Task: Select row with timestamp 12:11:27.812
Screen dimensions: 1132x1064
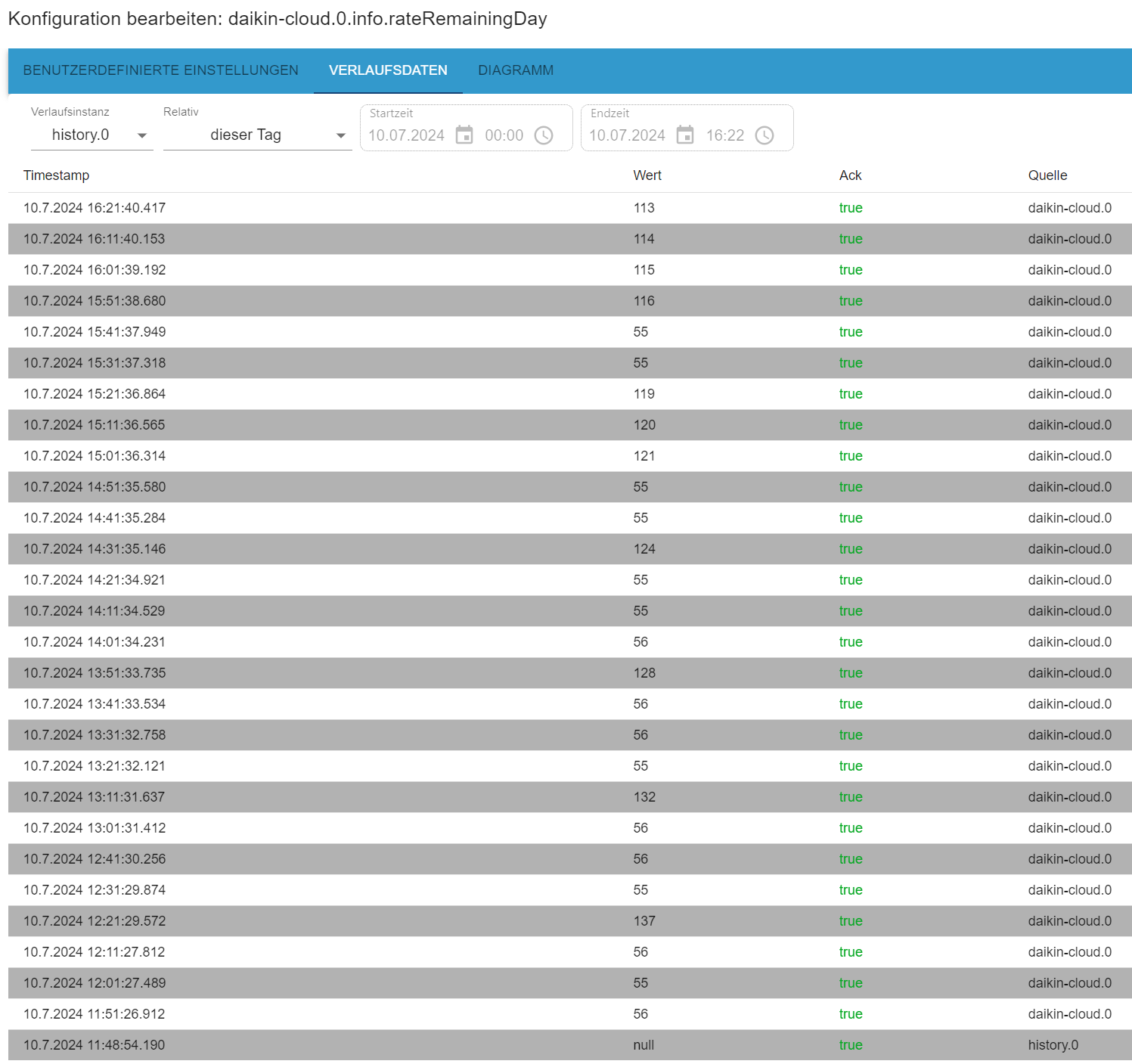Action: 570,952
